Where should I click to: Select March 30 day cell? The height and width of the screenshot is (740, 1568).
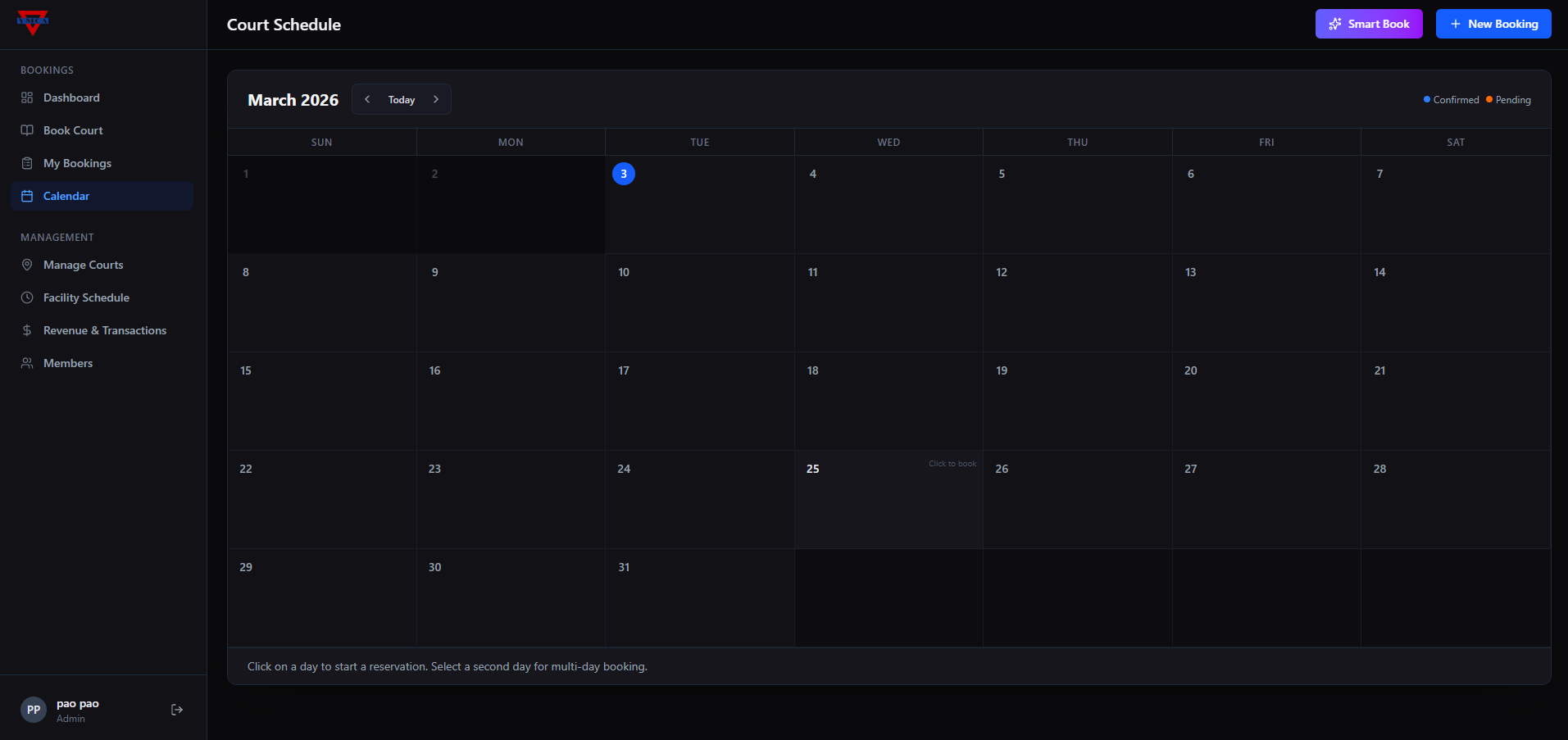click(x=511, y=597)
